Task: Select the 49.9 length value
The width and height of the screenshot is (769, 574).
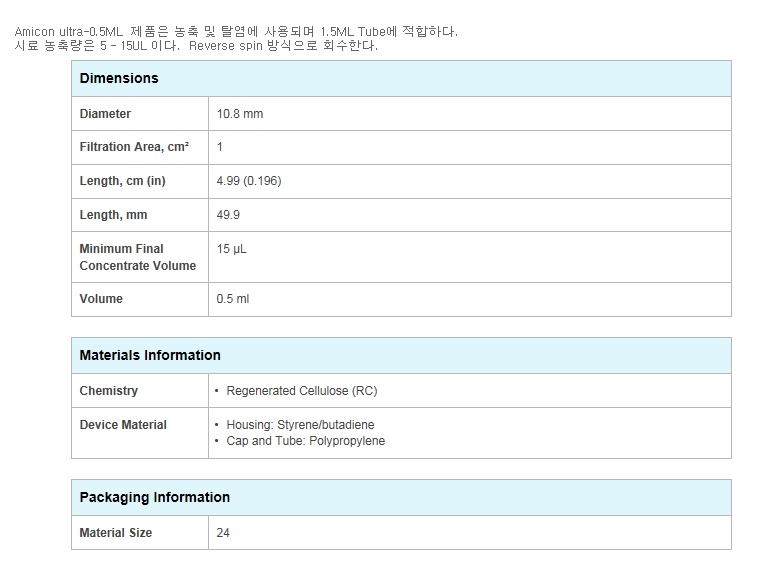Action: coord(228,215)
